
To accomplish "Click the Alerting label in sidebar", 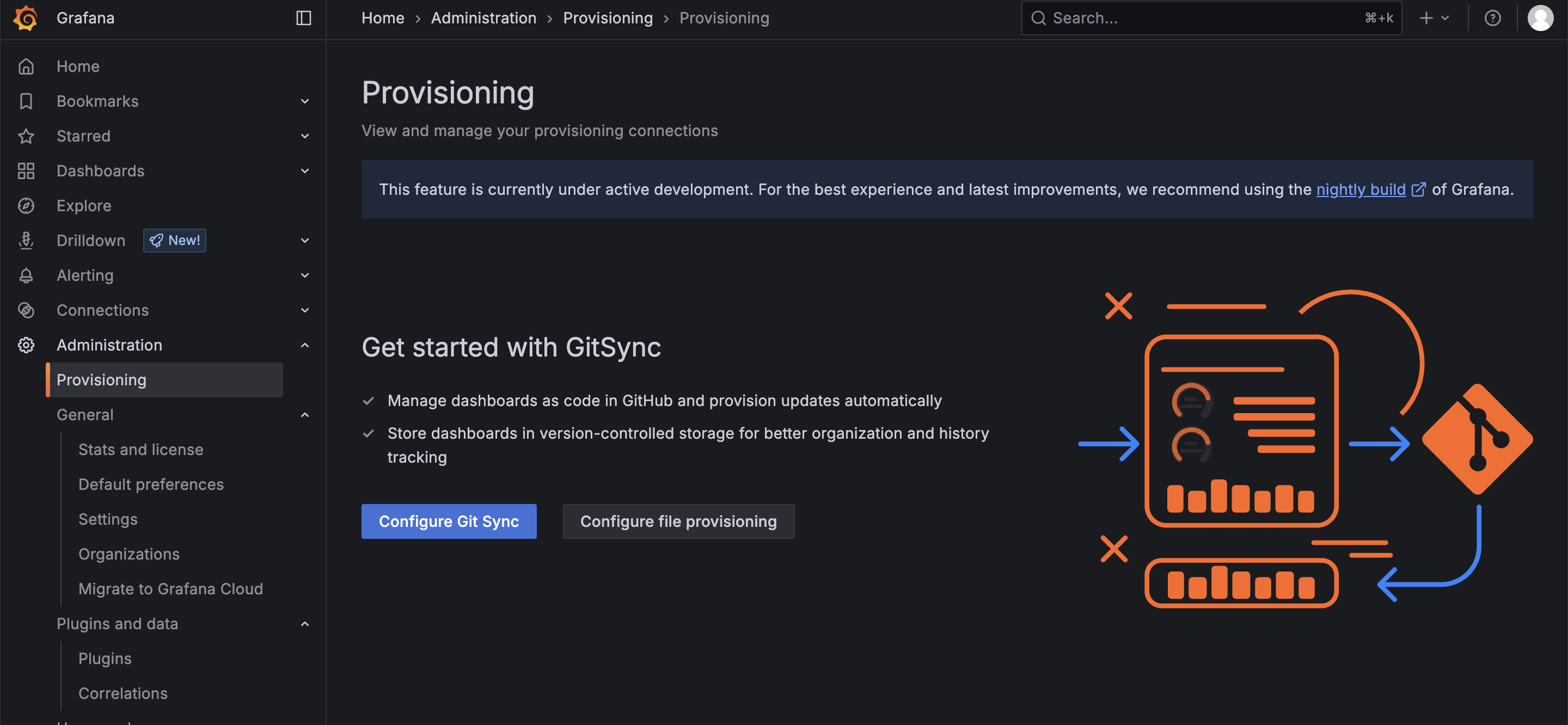I will [x=84, y=275].
